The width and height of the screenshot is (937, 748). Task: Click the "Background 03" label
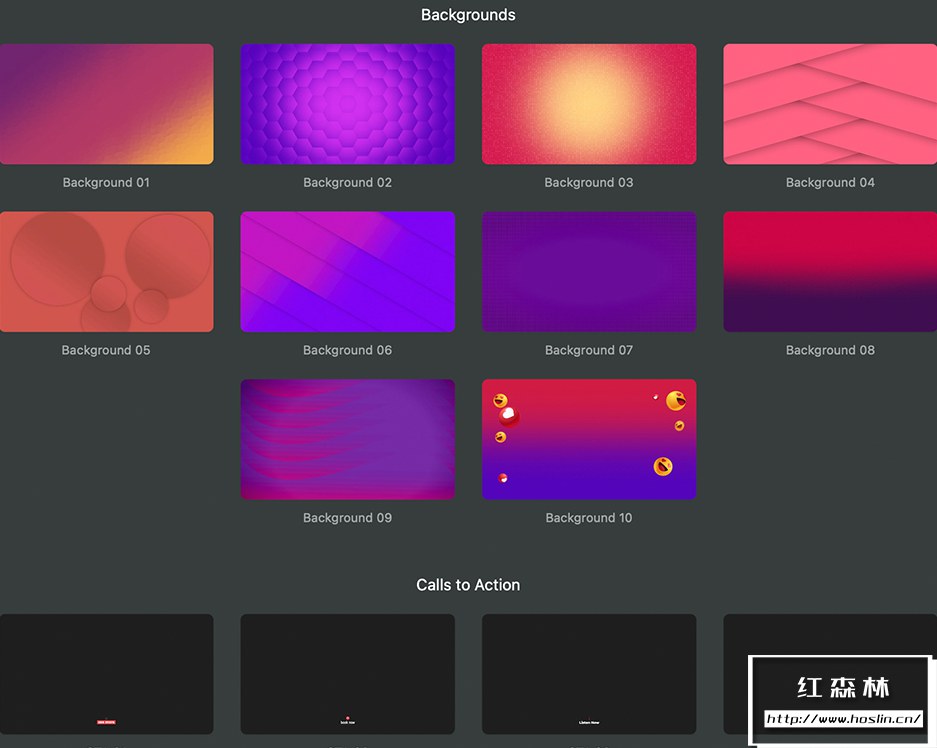[589, 183]
